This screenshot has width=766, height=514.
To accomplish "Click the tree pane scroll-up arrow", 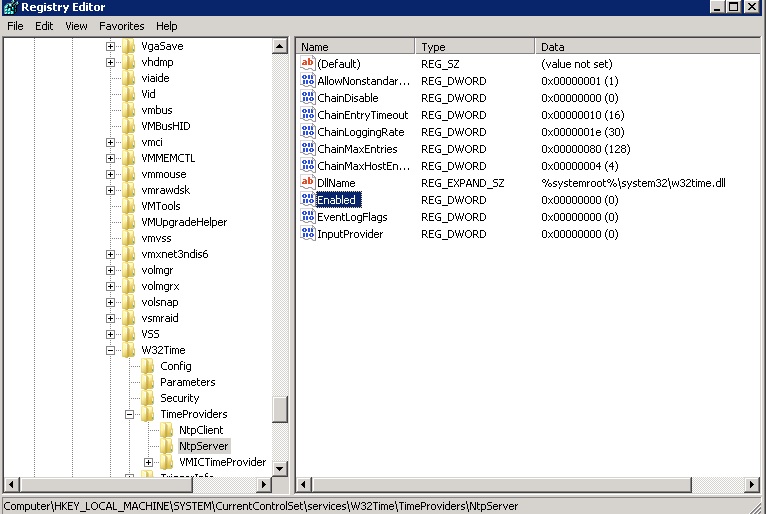I will coord(280,46).
